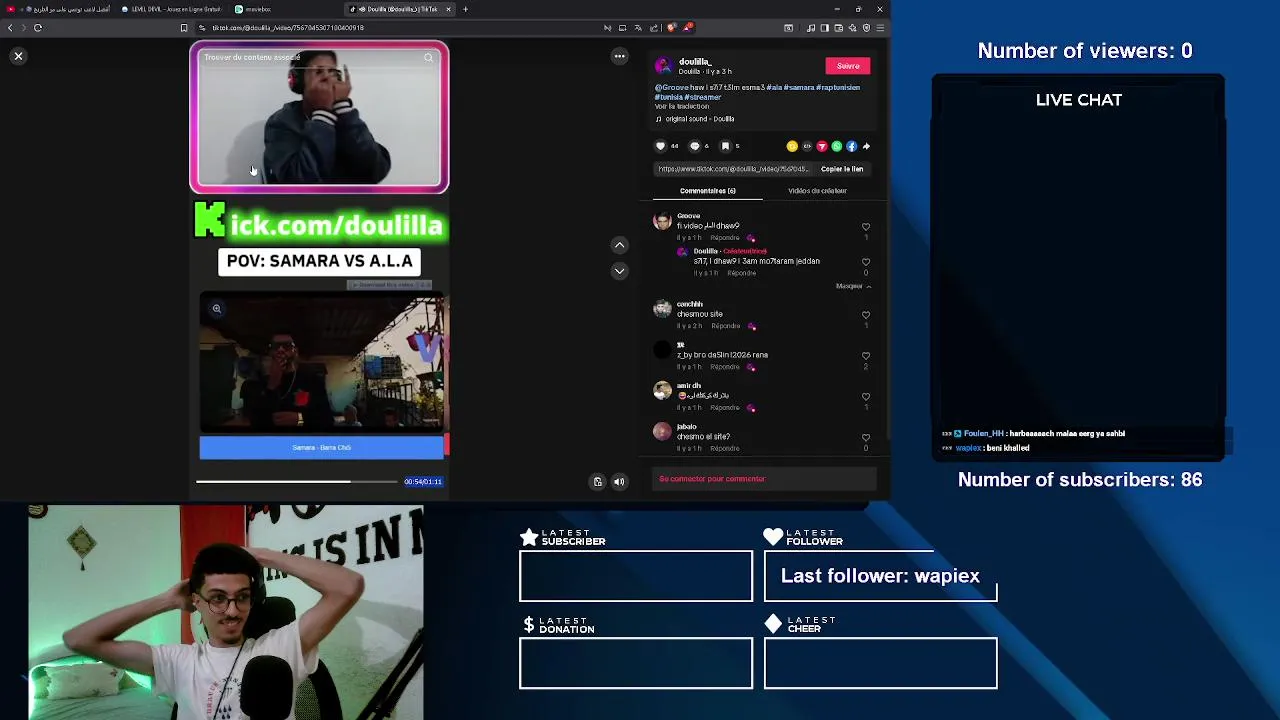Open Groove's commenter avatar
This screenshot has height=720, width=1280.
(x=663, y=222)
